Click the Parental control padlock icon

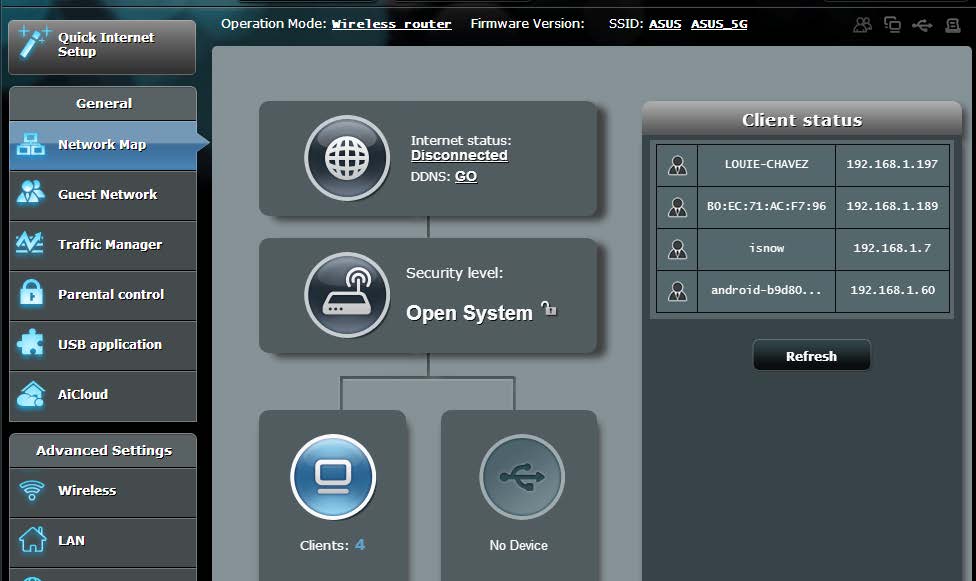click(x=31, y=293)
